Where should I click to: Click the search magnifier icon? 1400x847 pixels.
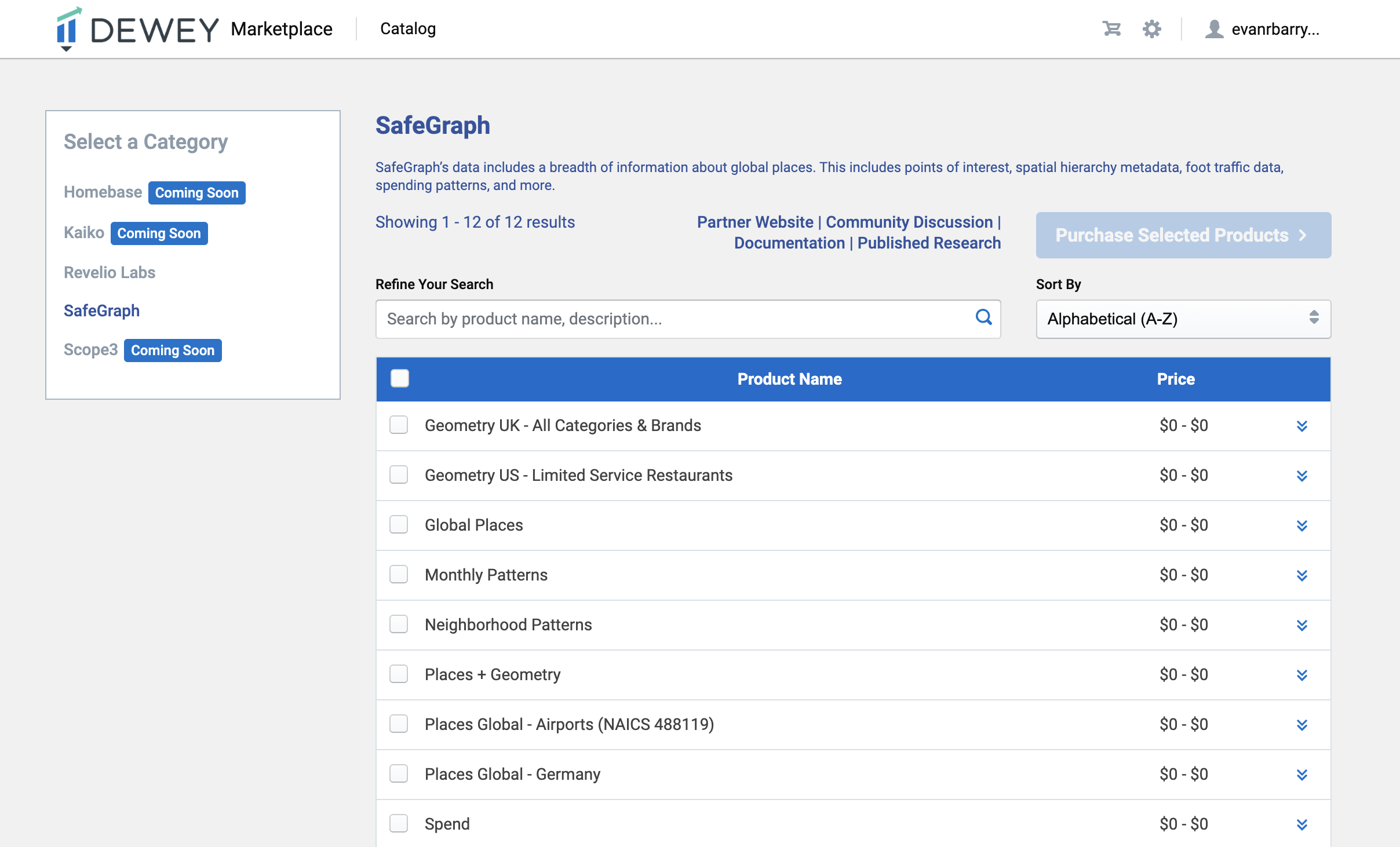(983, 317)
